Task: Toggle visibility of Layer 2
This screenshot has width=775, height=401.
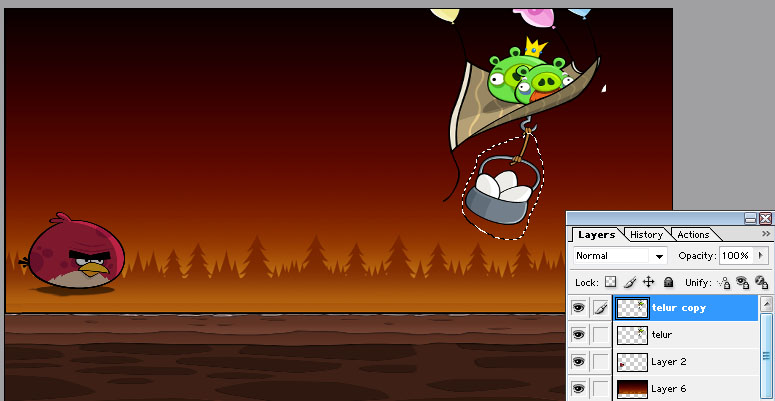Action: (578, 362)
